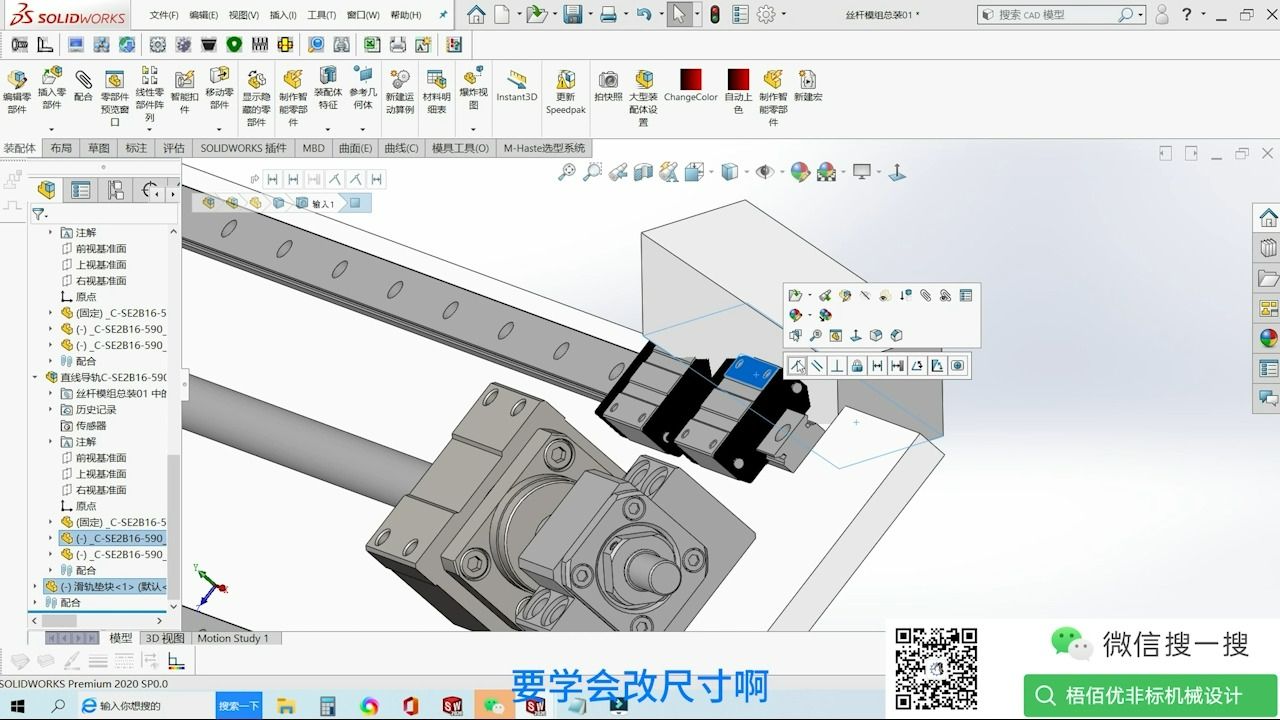Open the ConfigurationManager panel tab
The height and width of the screenshot is (720, 1280).
[116, 190]
